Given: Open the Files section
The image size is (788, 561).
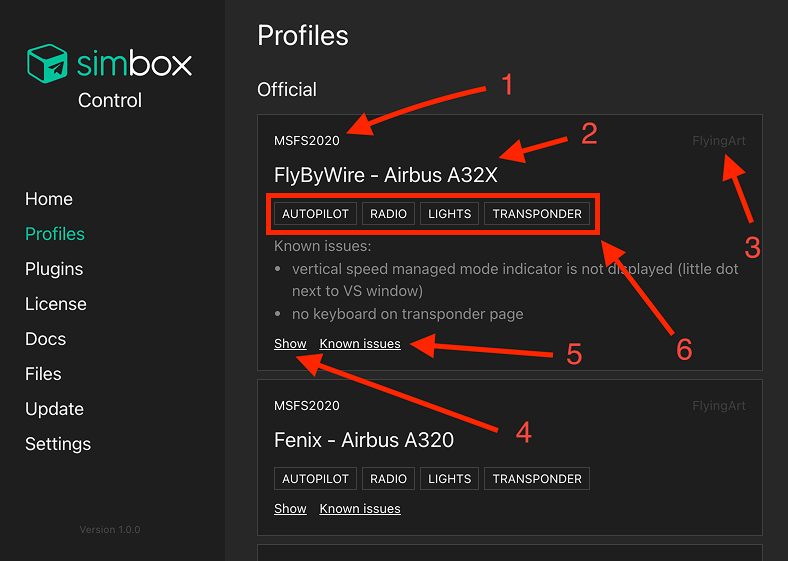Looking at the screenshot, I should [43, 374].
